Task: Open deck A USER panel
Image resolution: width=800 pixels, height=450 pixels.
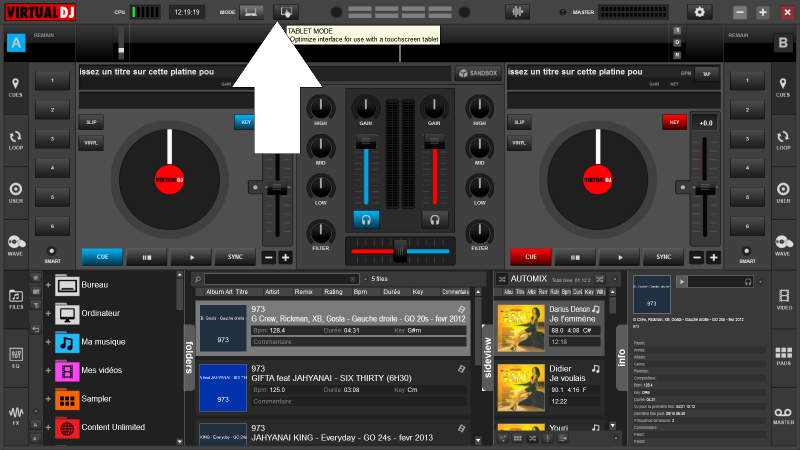Action: click(x=15, y=193)
